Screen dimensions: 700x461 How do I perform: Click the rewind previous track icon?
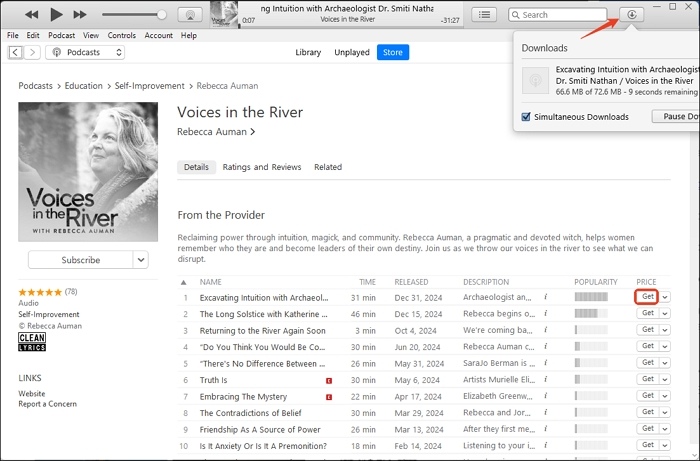(x=31, y=15)
